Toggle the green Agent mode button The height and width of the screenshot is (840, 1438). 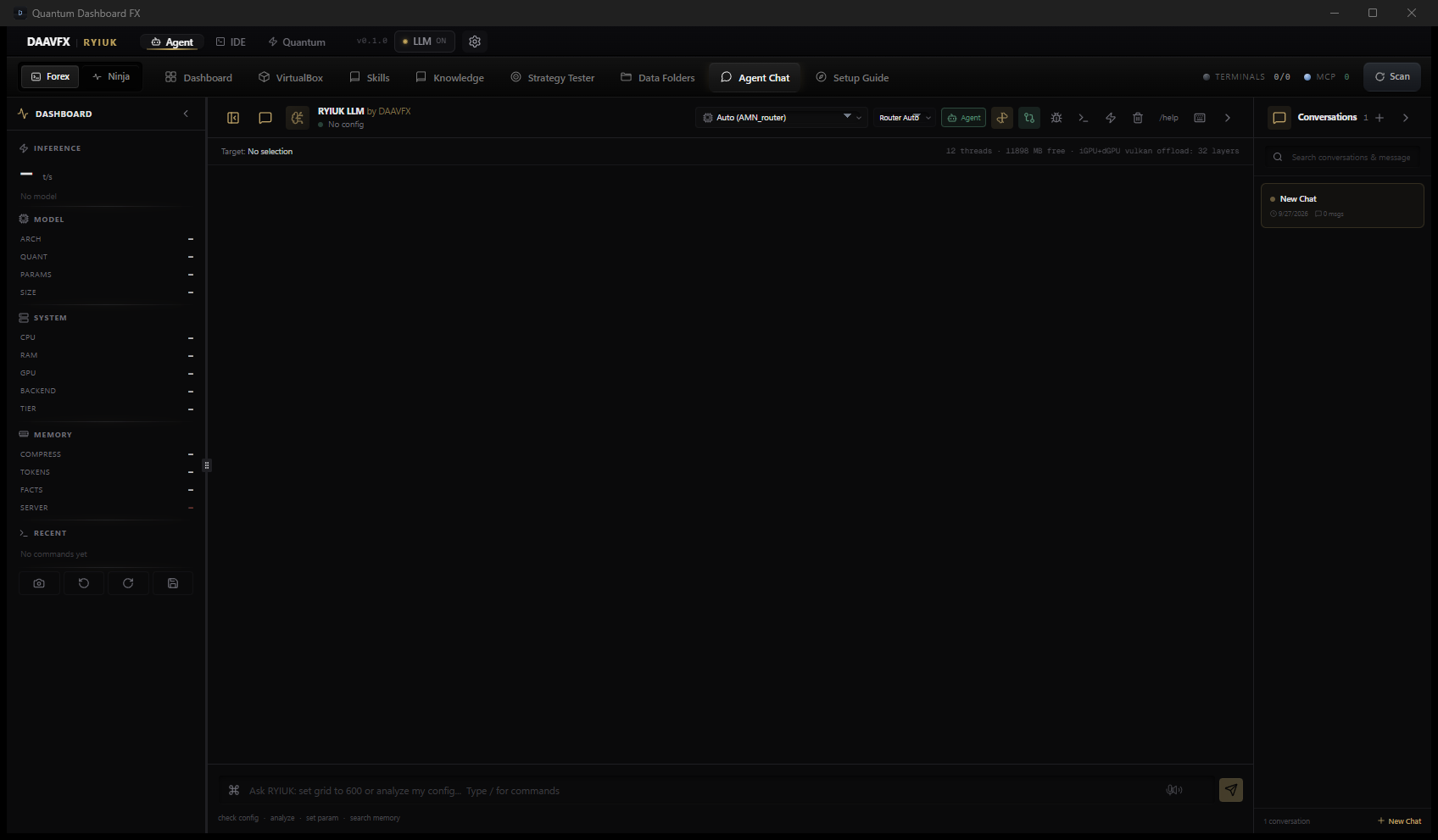pyautogui.click(x=964, y=118)
